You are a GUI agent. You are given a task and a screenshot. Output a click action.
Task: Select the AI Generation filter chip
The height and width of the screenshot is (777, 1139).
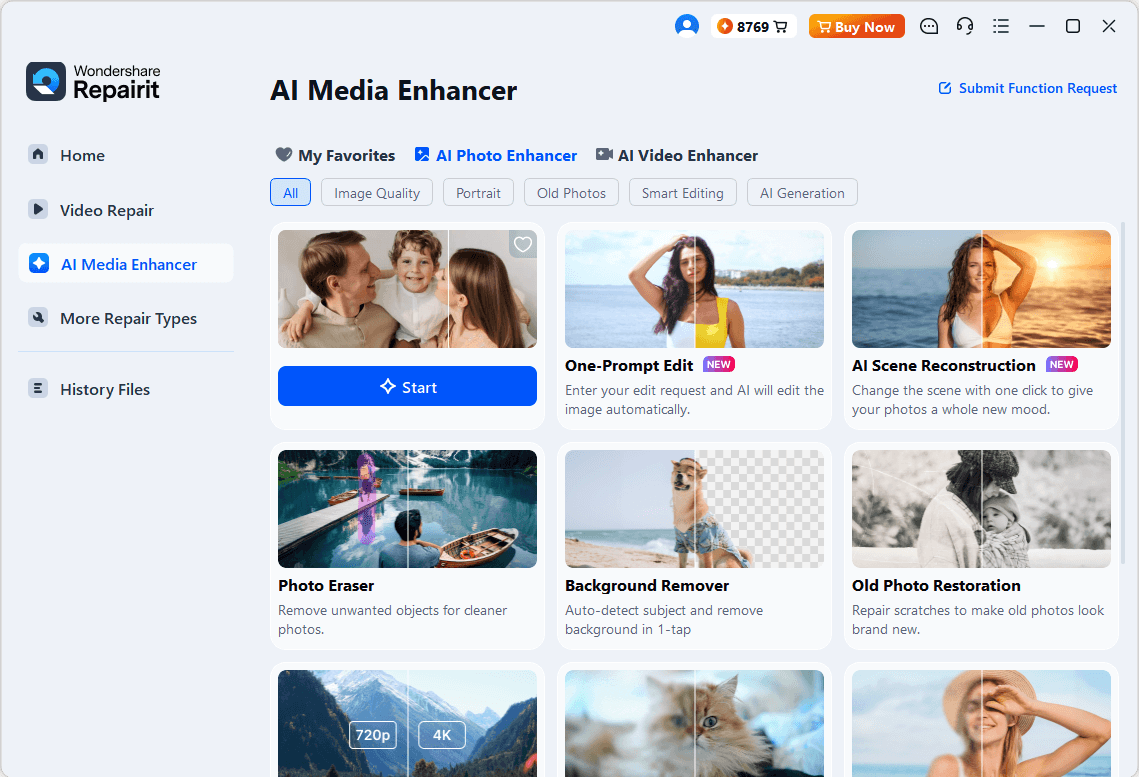click(802, 192)
